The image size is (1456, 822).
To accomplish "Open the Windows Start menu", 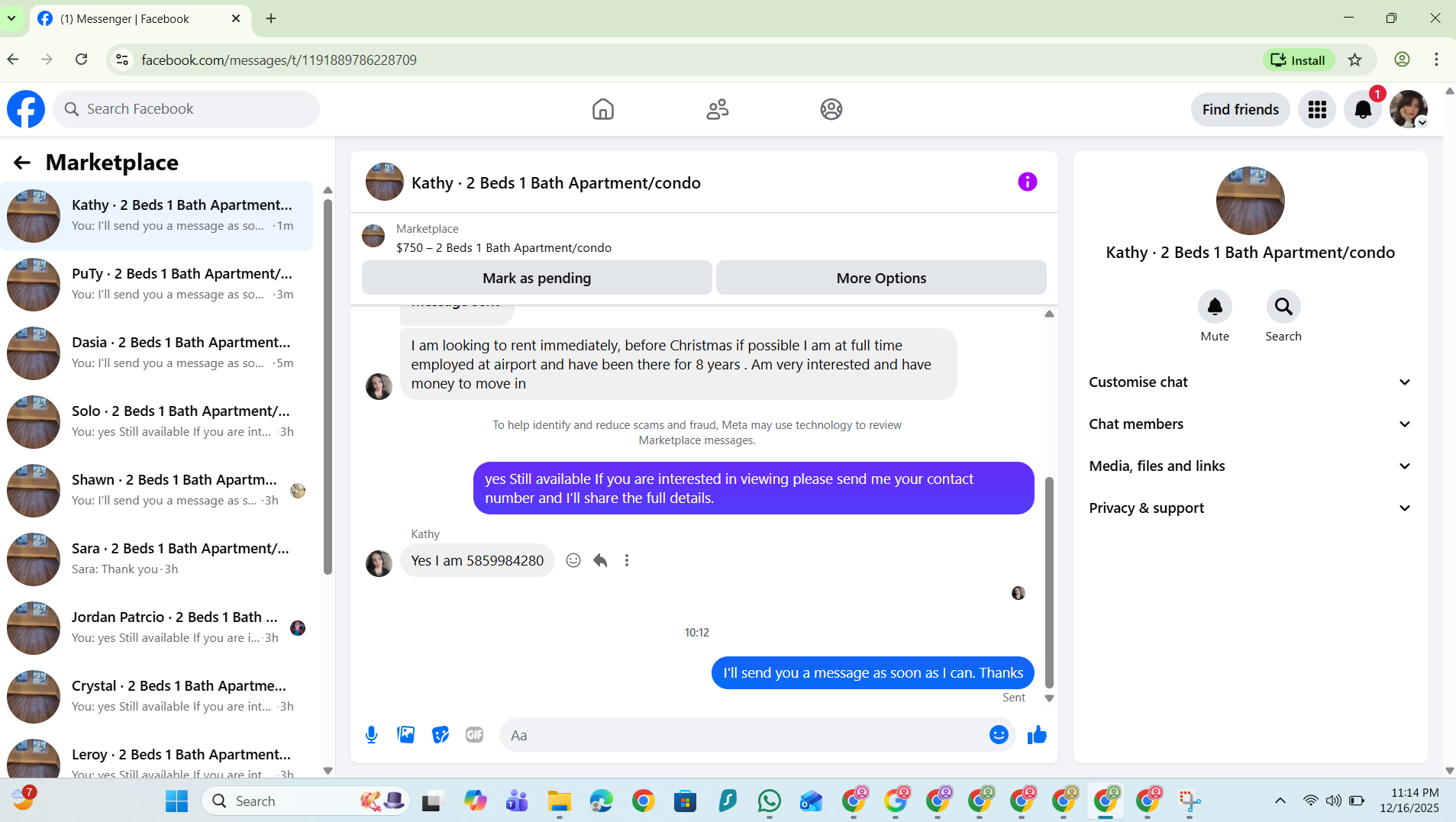I will click(177, 801).
